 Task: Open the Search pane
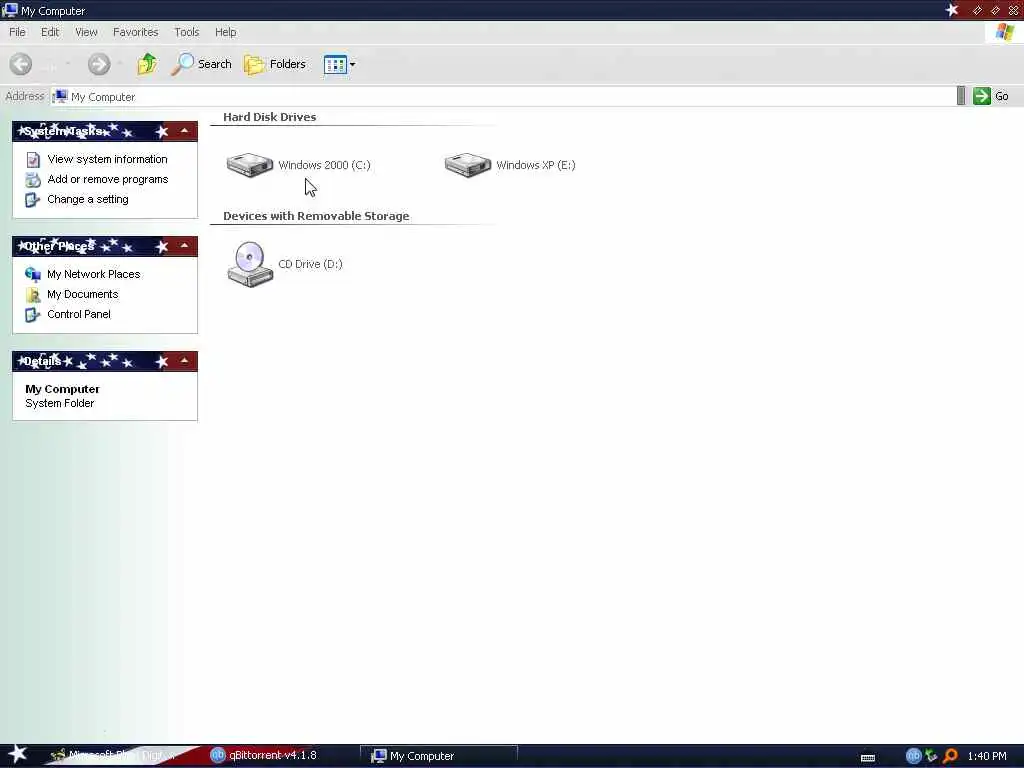point(201,64)
